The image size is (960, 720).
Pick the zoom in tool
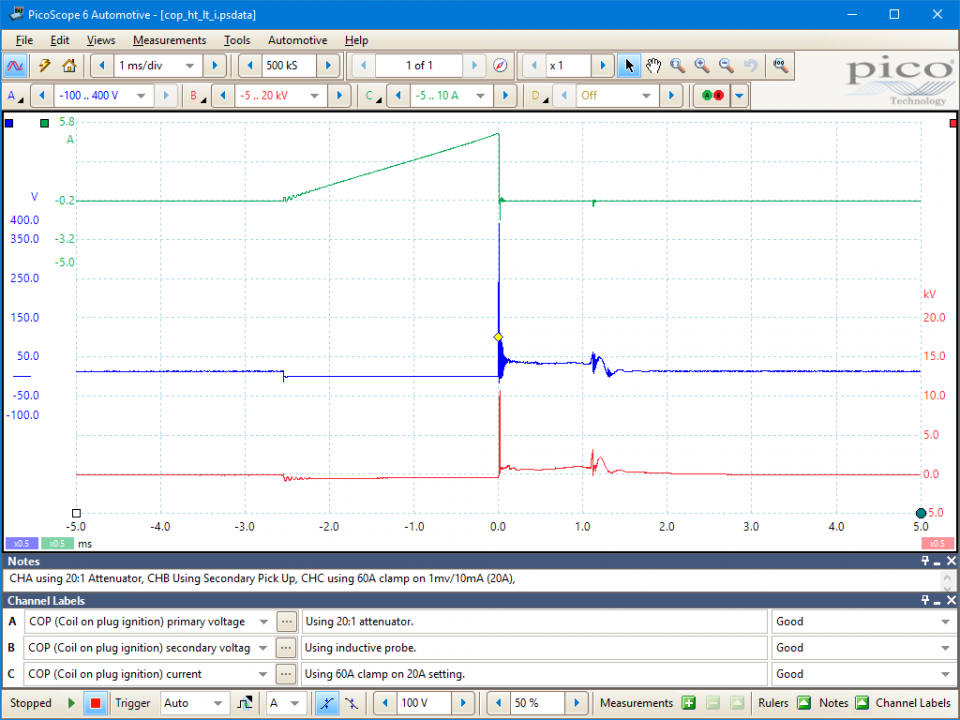tap(702, 66)
